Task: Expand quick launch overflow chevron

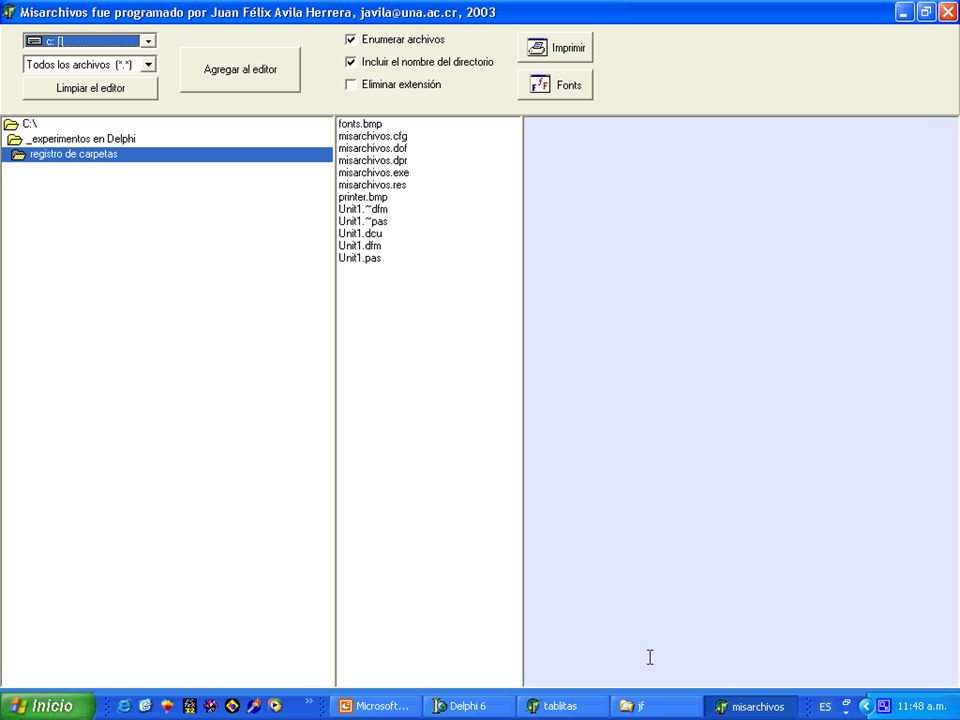Action: coord(309,701)
